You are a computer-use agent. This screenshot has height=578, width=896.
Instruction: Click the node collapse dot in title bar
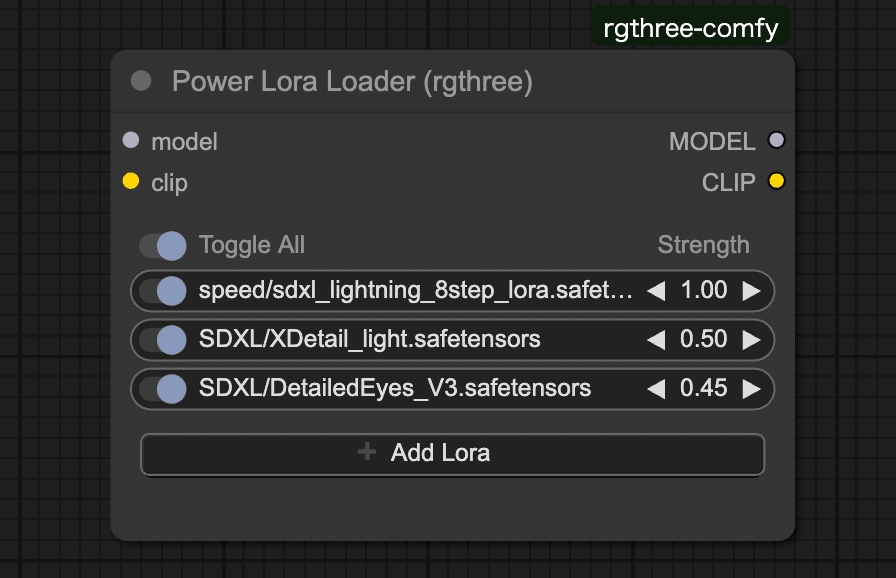coord(141,81)
